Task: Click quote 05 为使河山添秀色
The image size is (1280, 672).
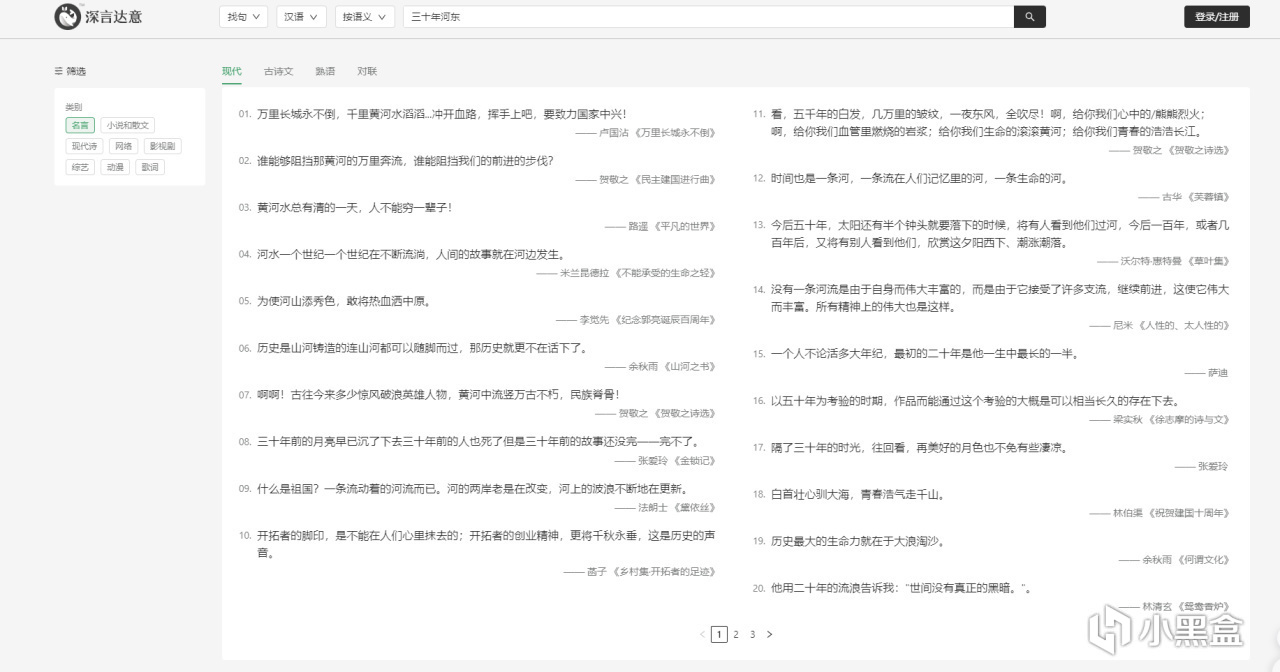Action: 344,300
